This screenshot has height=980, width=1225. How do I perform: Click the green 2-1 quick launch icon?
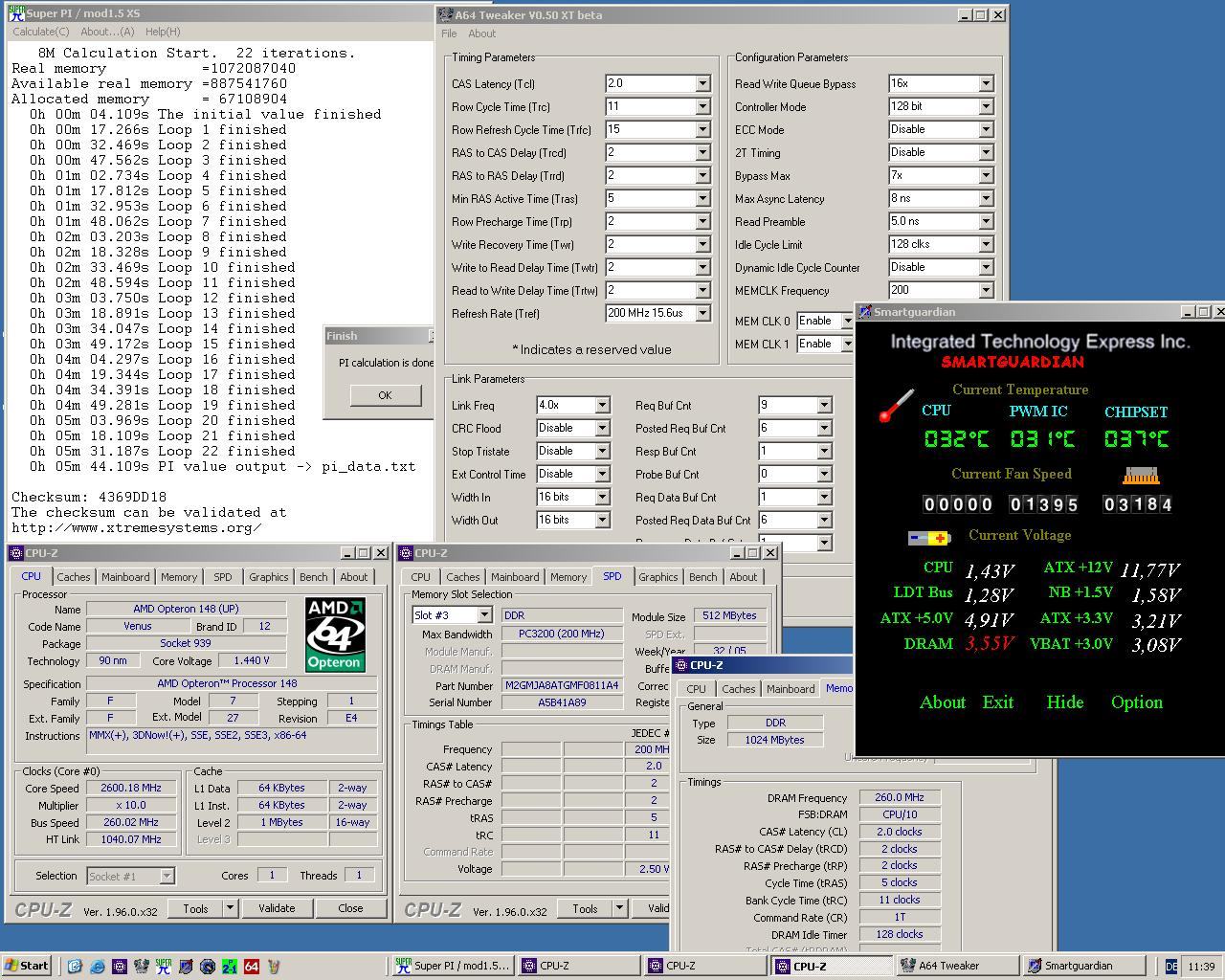coord(230,966)
